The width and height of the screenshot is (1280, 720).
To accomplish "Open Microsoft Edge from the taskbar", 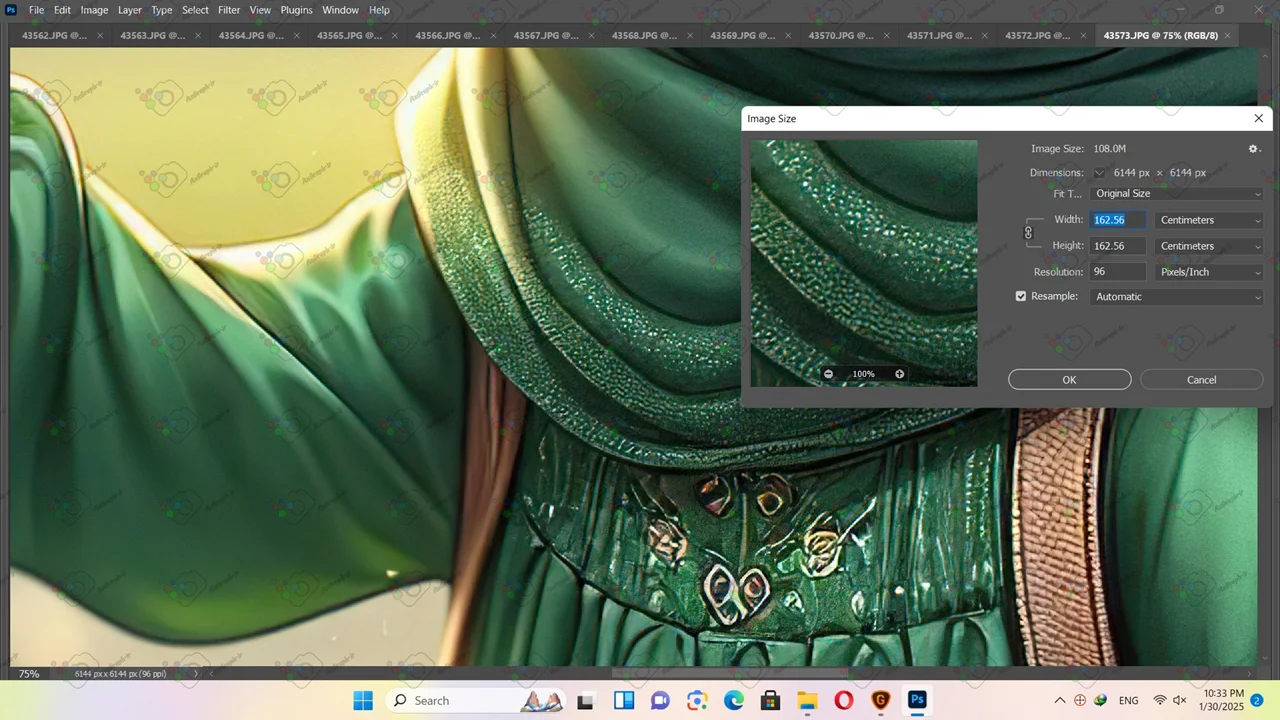I will 734,700.
